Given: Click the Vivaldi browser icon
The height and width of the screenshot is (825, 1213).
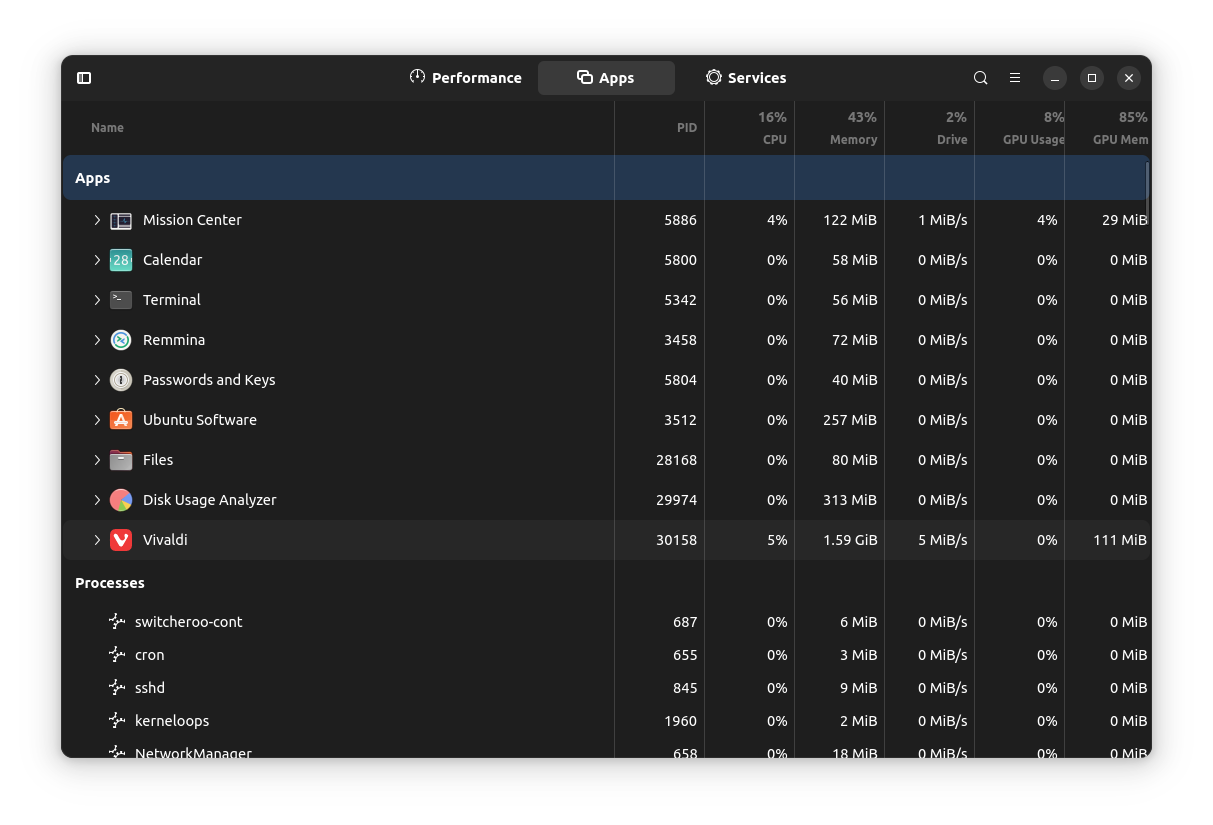Looking at the screenshot, I should 120,540.
